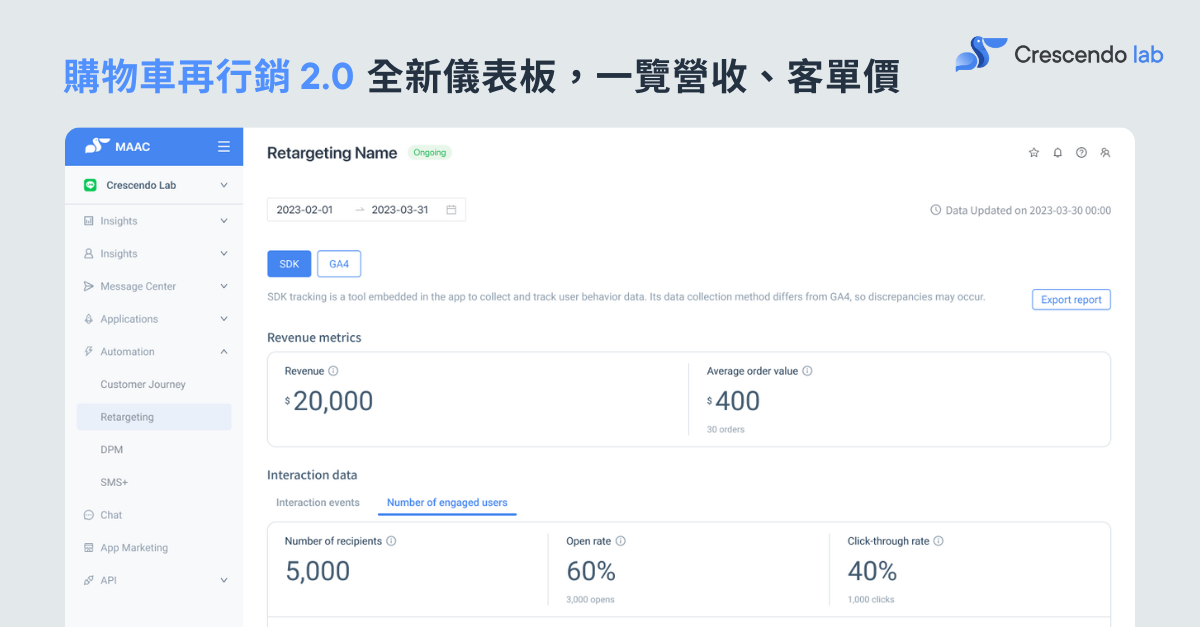Click the start date 2023-02-01 field

(x=305, y=210)
